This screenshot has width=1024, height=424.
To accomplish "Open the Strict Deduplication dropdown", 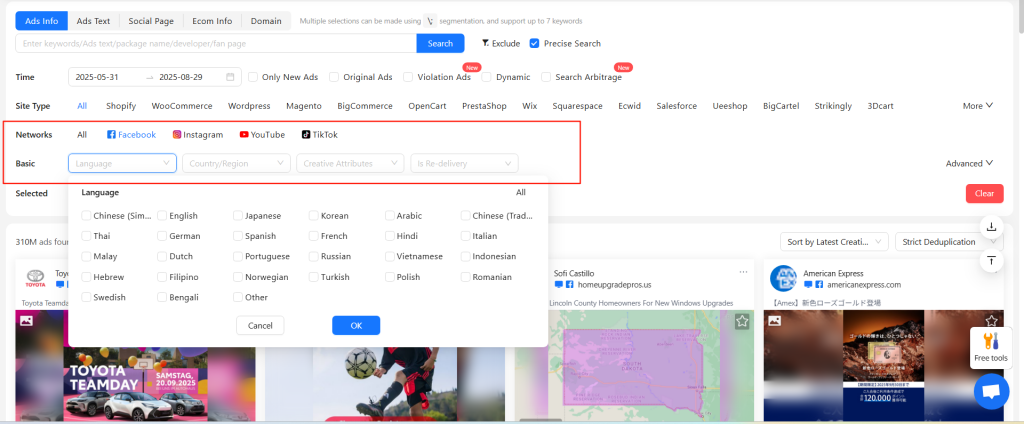I will (x=949, y=242).
